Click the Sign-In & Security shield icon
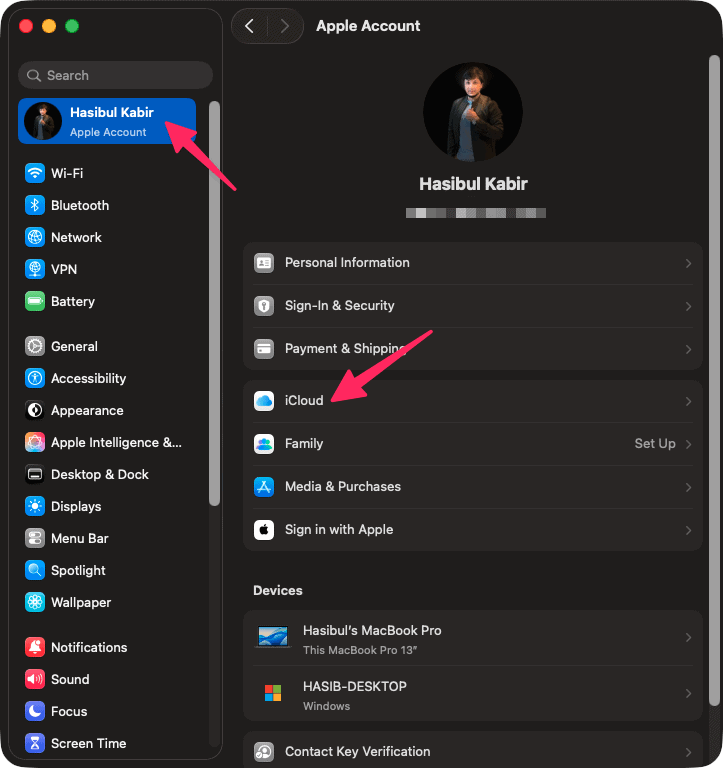 (264, 306)
